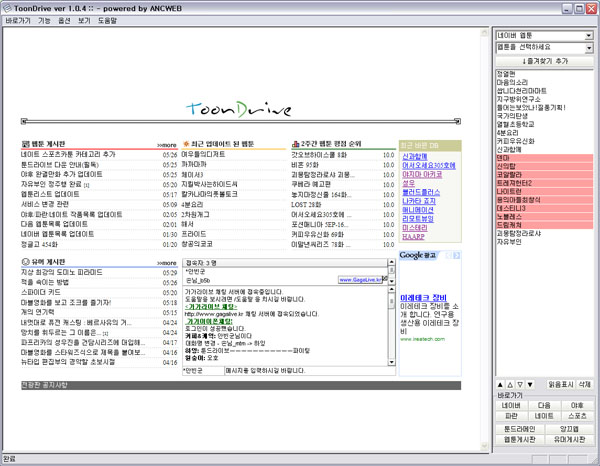Viewport: 600px width, 466px height.
Task: Click the 읽음표시 button
Action: pyautogui.click(x=561, y=385)
